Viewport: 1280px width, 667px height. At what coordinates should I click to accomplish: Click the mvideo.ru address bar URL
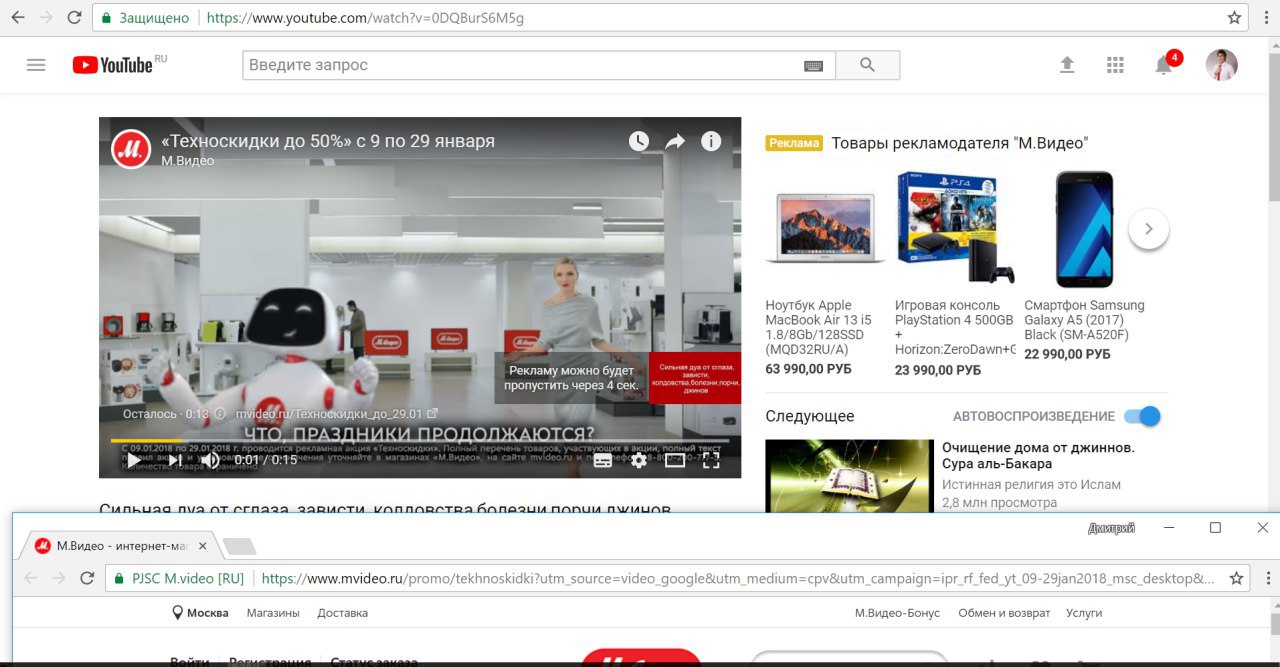pyautogui.click(x=738, y=578)
